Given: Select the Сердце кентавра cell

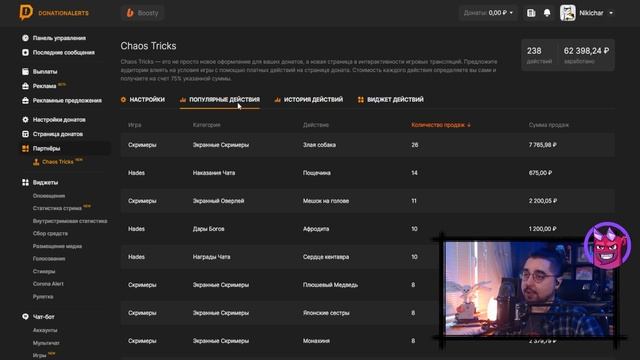Looking at the screenshot, I should 326,257.
